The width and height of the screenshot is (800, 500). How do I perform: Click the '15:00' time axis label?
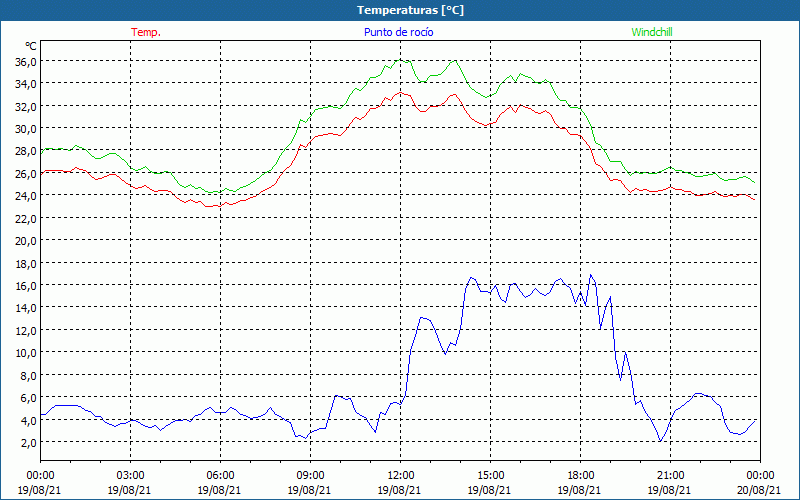[x=490, y=476]
